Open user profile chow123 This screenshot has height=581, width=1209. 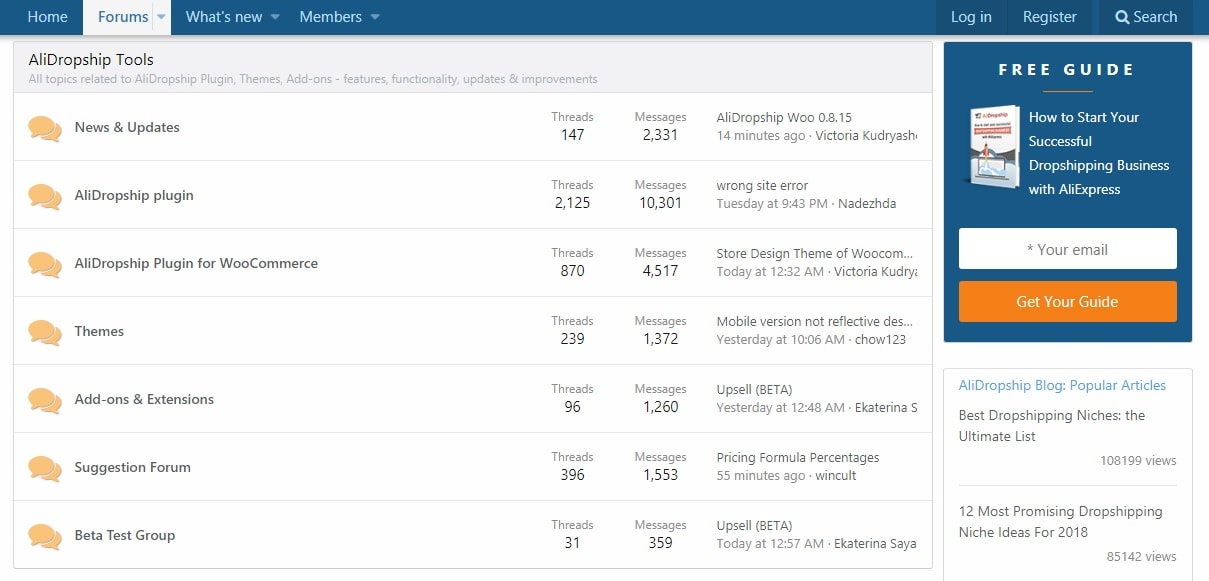(x=880, y=340)
